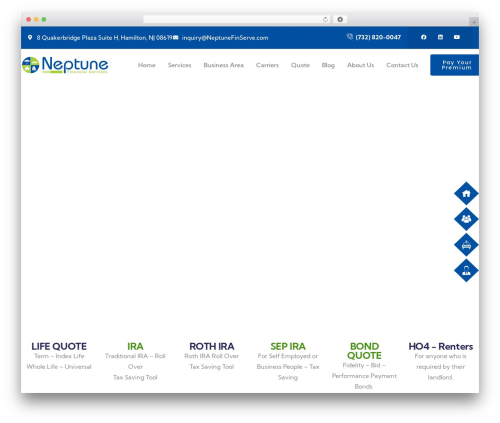Open the Quote menu item
The height and width of the screenshot is (423, 500).
[x=300, y=65]
